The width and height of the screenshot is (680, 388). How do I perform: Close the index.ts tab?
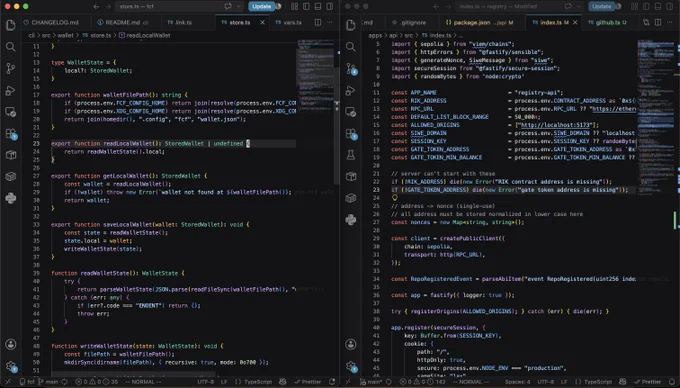(x=575, y=22)
